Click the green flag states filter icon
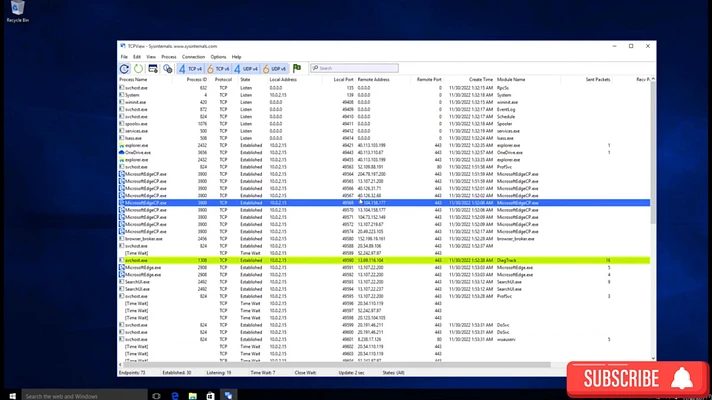Image resolution: width=712 pixels, height=400 pixels. [297, 68]
